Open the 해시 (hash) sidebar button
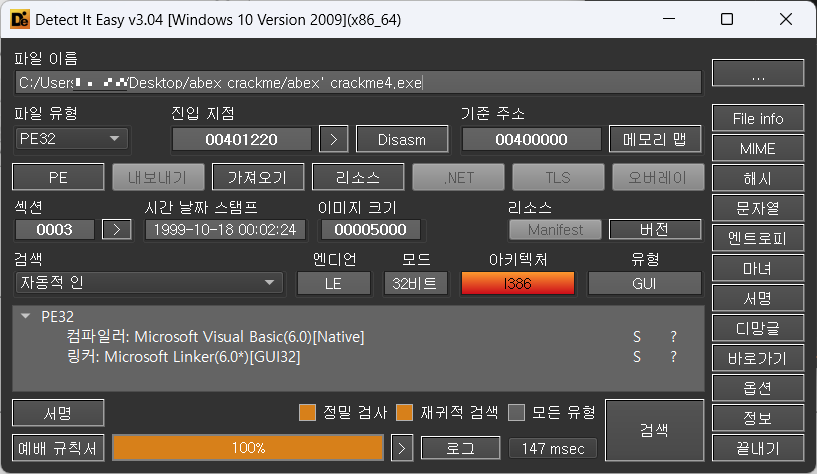 (758, 179)
